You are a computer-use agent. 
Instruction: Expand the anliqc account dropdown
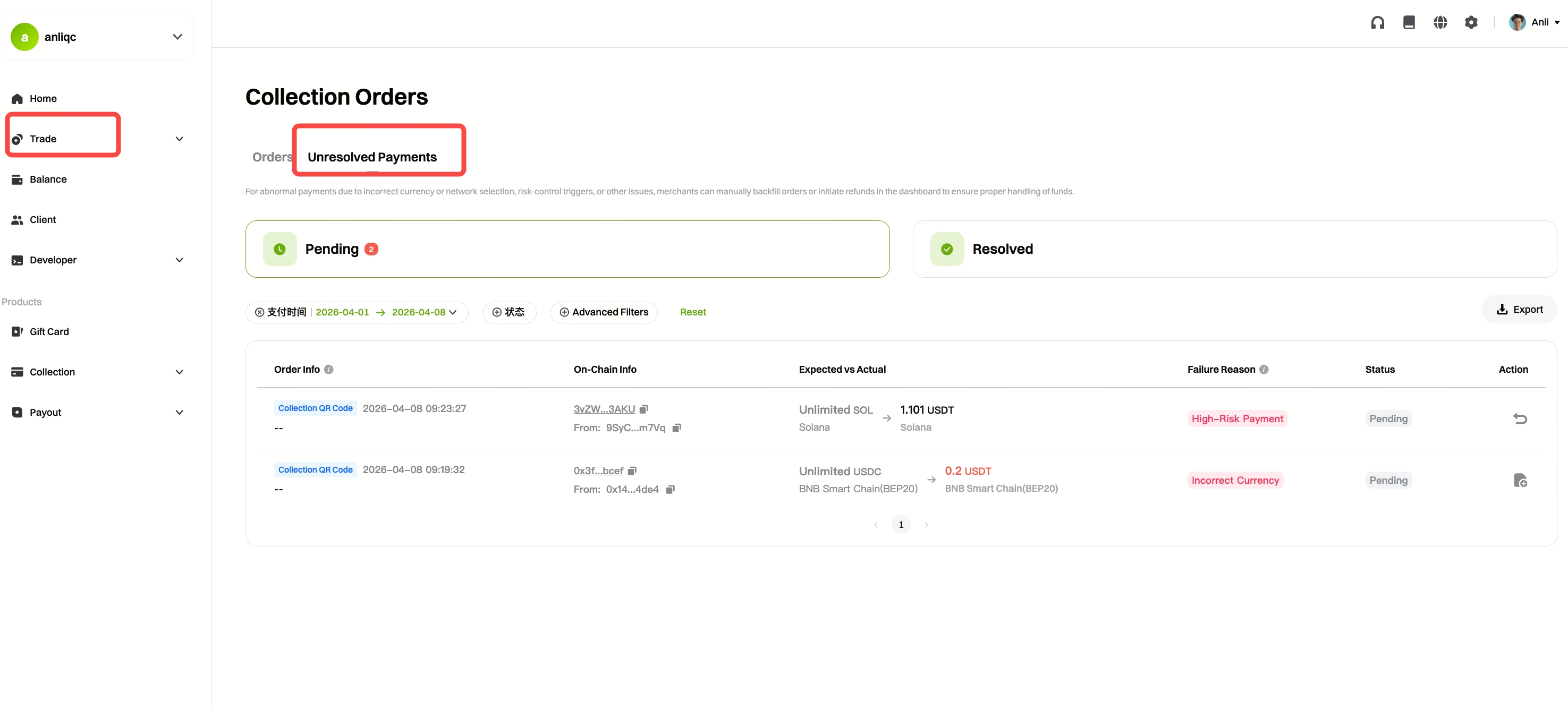(x=177, y=37)
